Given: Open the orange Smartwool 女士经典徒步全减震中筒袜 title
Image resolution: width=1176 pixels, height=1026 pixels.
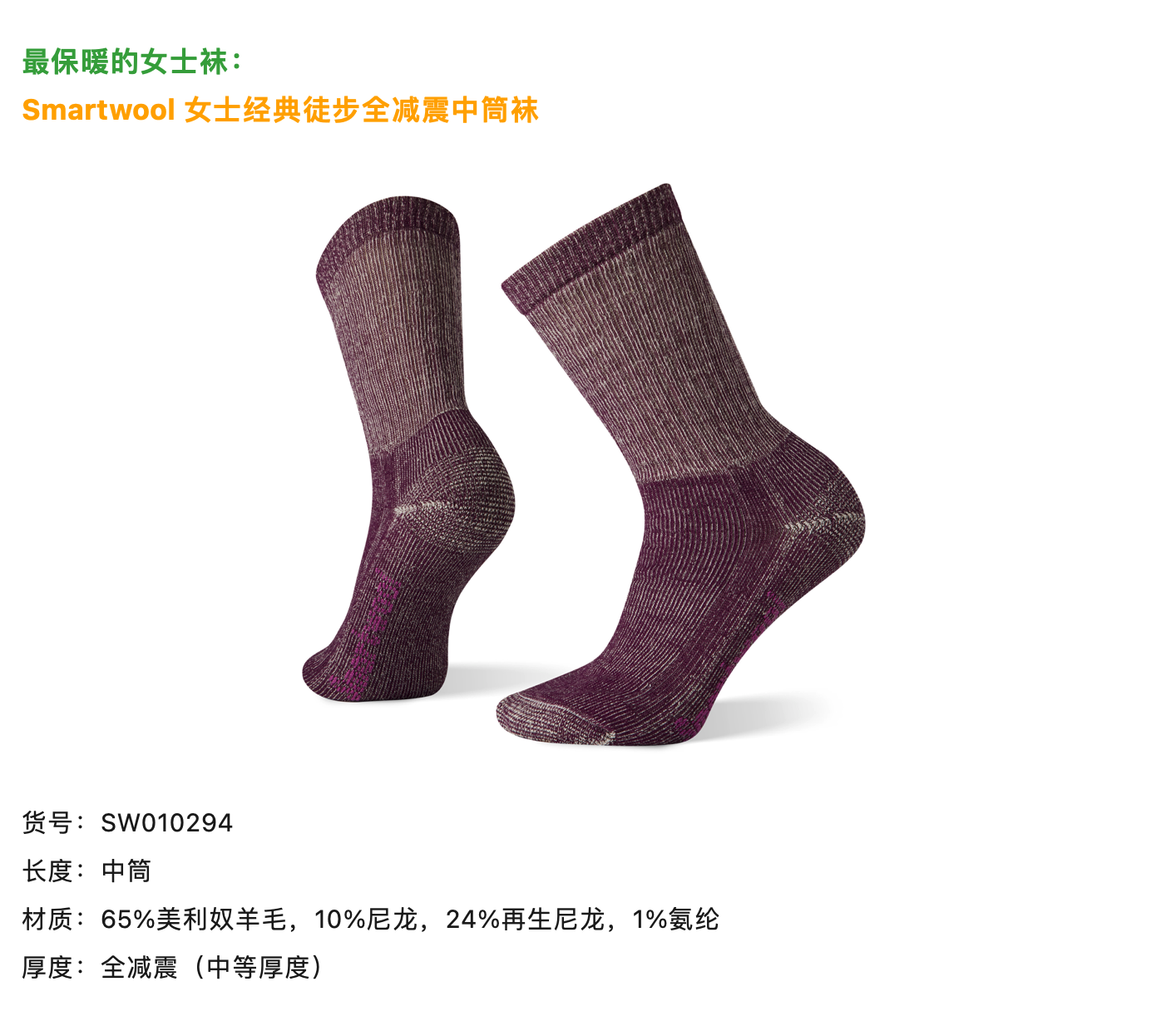Looking at the screenshot, I should coord(280,110).
